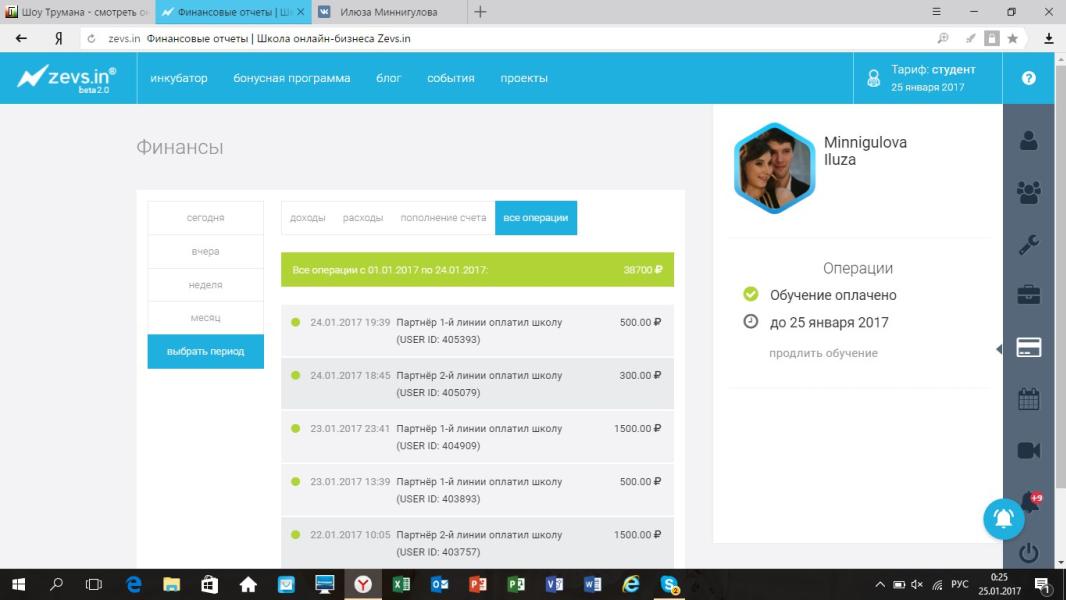Open the briefcase icon in sidebar
This screenshot has height=600, width=1066.
point(1028,295)
